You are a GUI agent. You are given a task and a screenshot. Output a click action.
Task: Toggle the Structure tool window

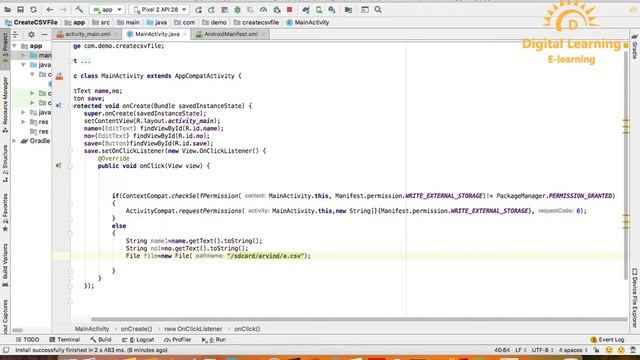tap(5, 164)
